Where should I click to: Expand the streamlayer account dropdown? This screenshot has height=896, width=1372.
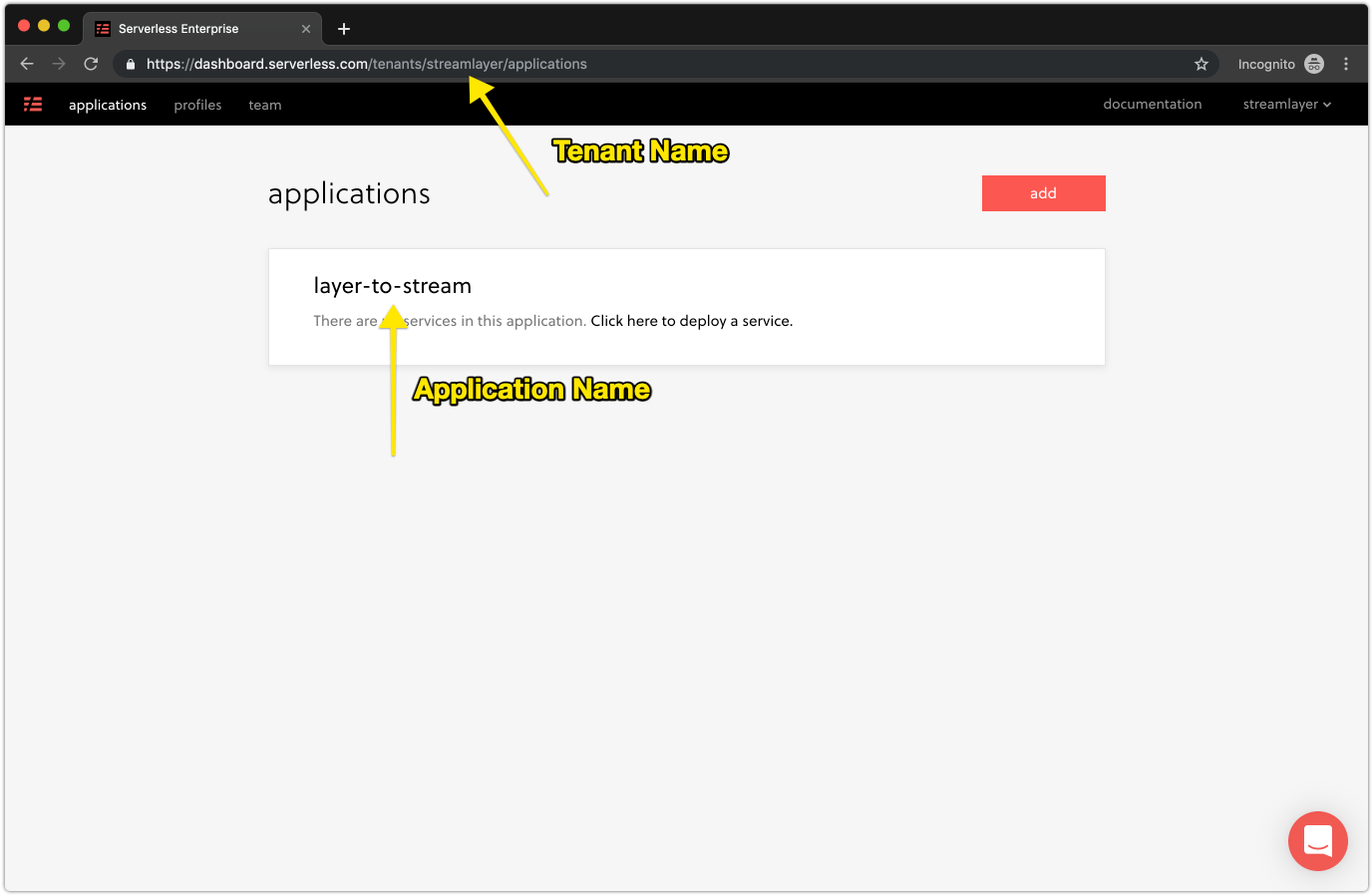(1287, 104)
